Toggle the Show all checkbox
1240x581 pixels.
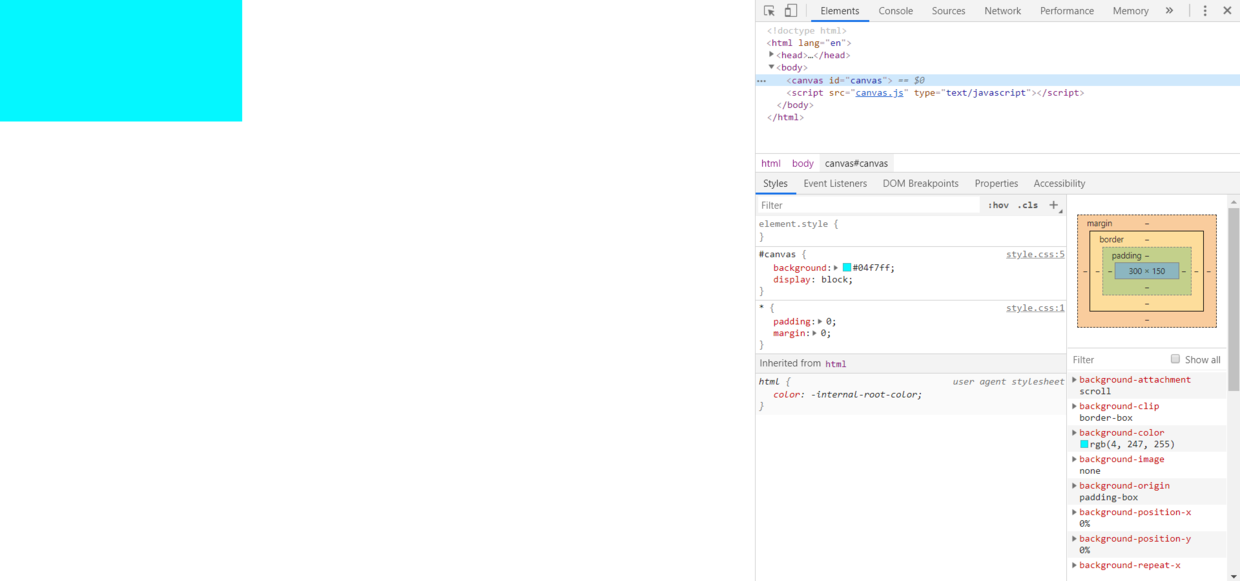pos(1175,359)
